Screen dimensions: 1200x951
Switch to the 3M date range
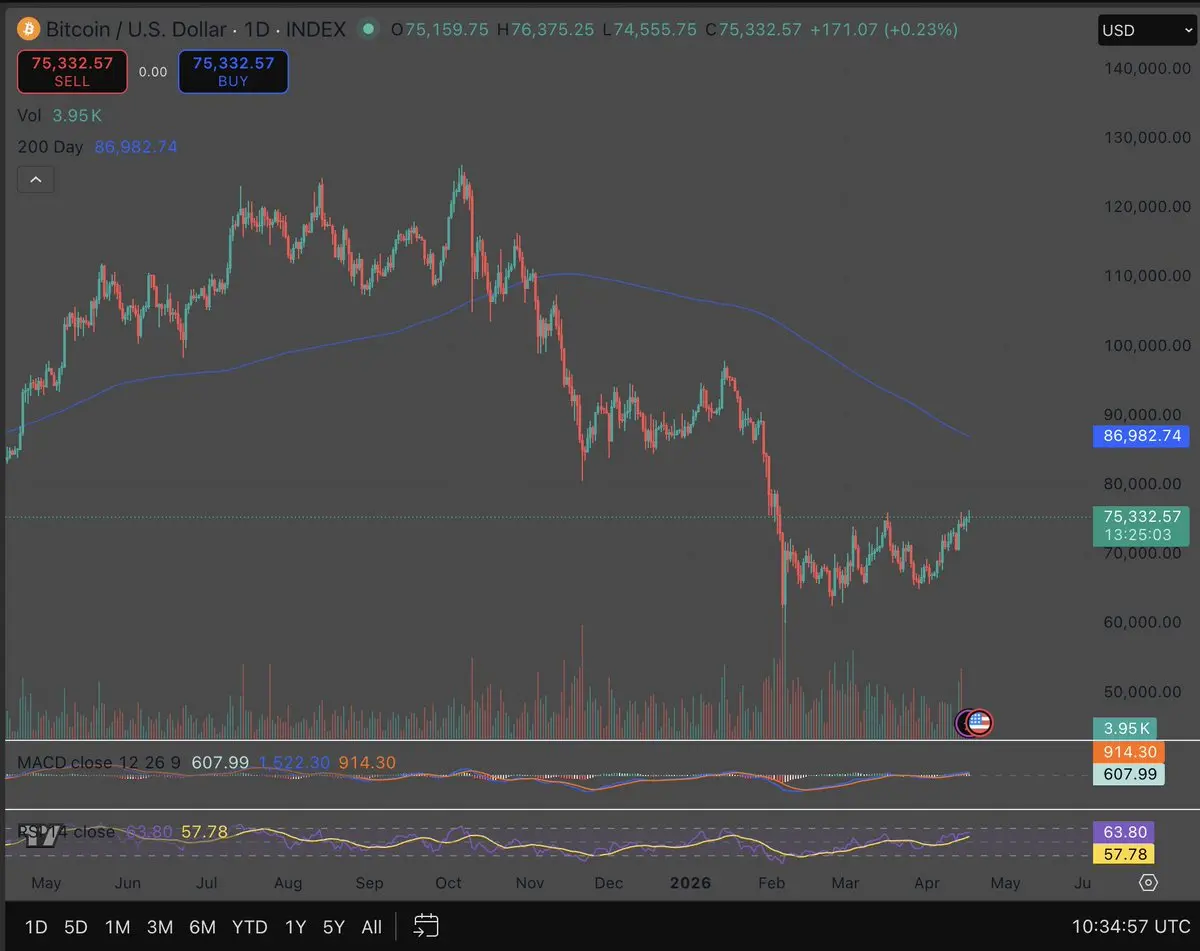pyautogui.click(x=159, y=927)
